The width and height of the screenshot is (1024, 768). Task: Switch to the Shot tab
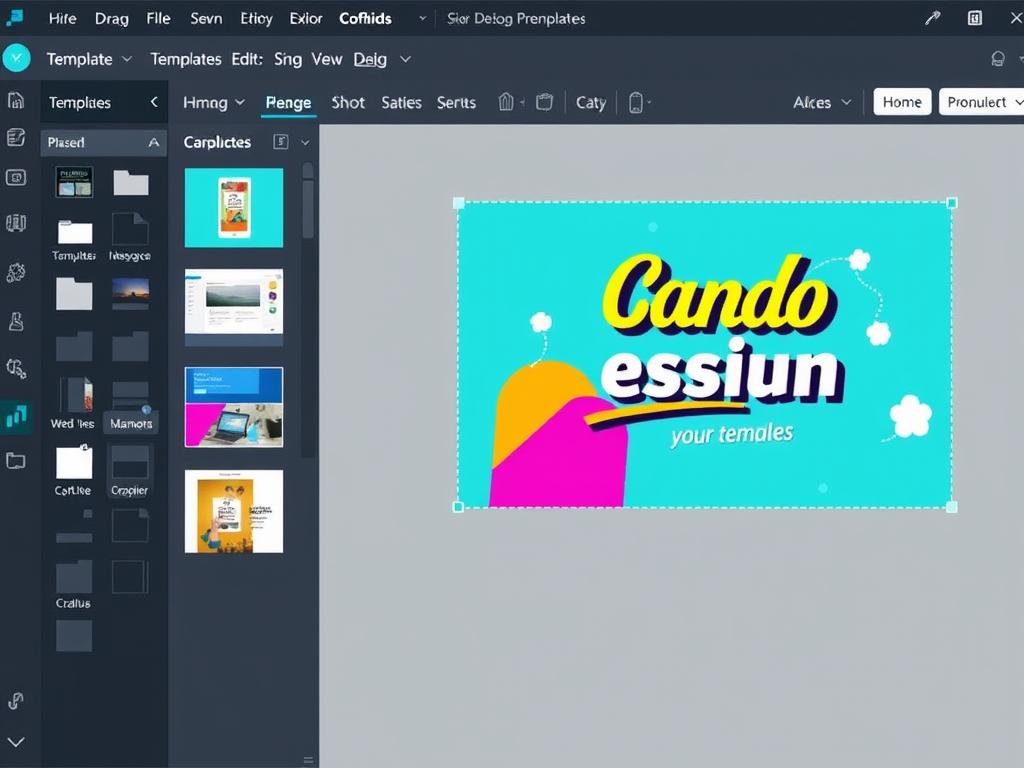pyautogui.click(x=347, y=103)
